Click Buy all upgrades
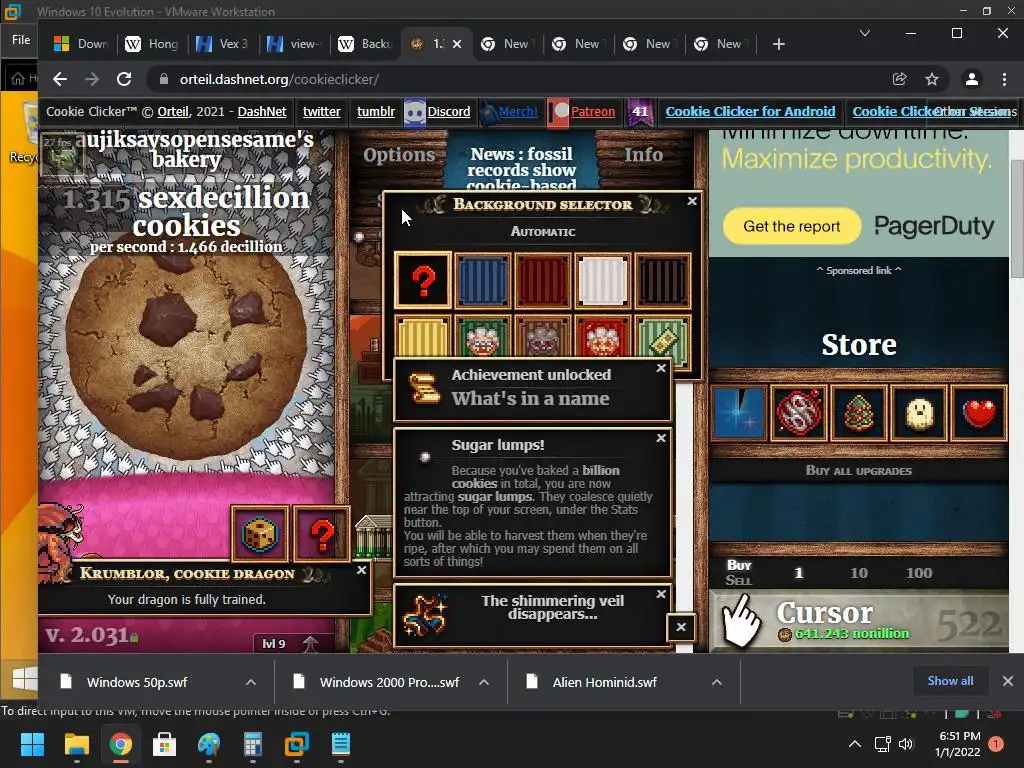Viewport: 1024px width, 768px height. (859, 471)
